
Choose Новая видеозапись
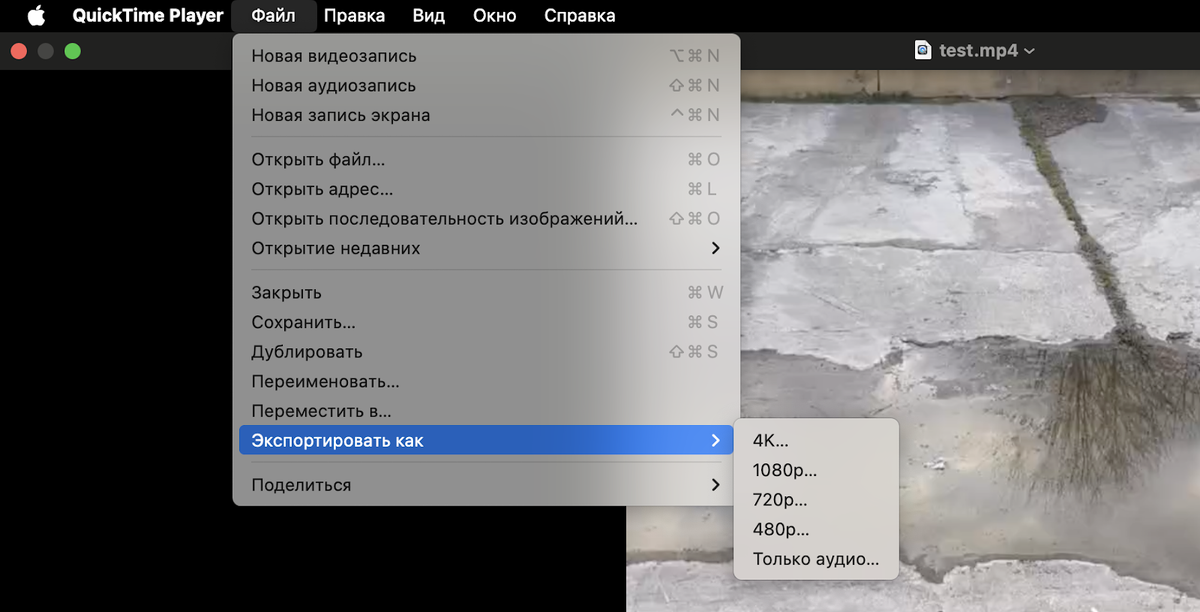tap(487, 56)
